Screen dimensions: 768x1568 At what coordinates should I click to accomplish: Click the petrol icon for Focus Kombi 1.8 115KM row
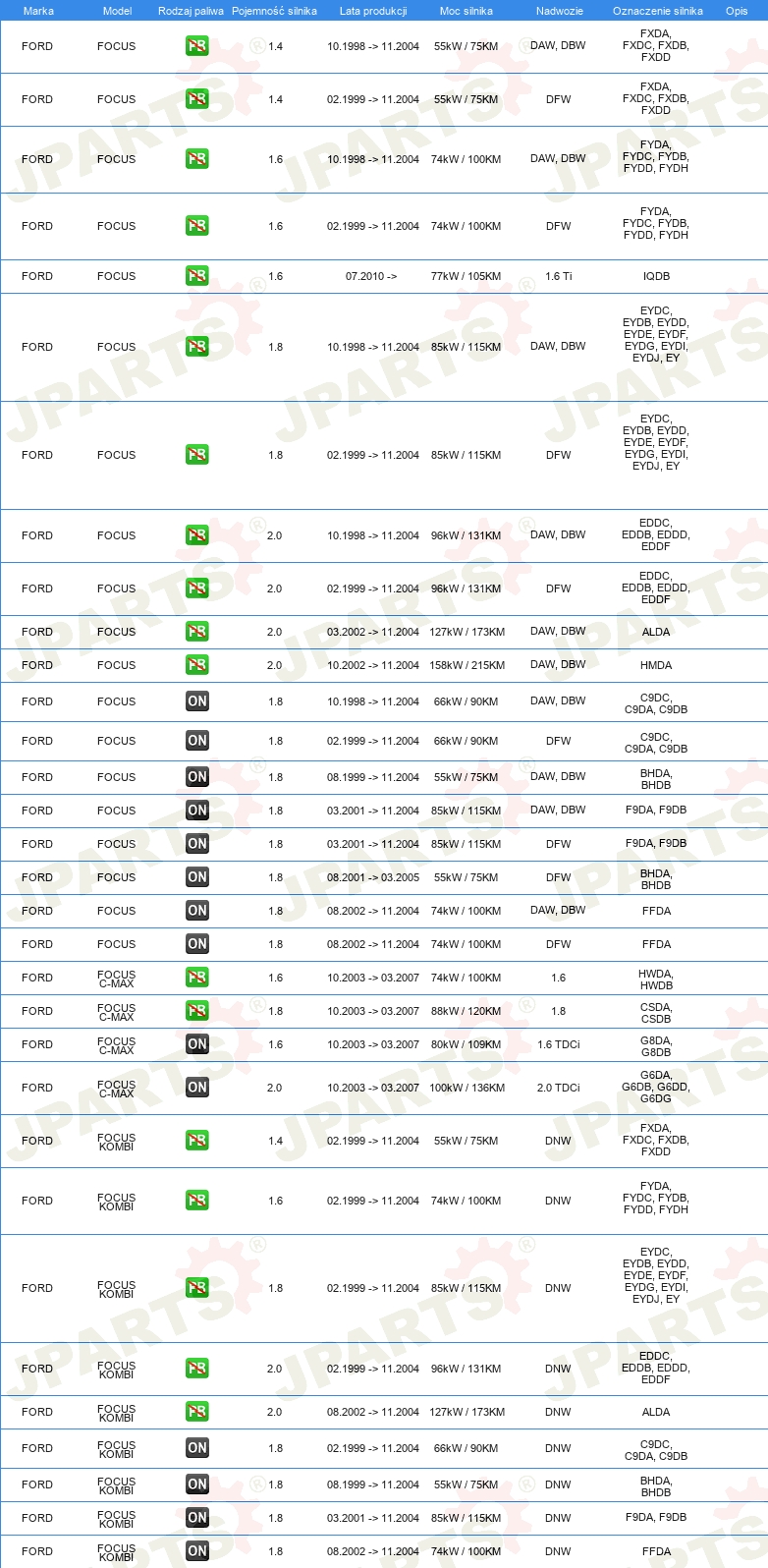[x=197, y=1288]
